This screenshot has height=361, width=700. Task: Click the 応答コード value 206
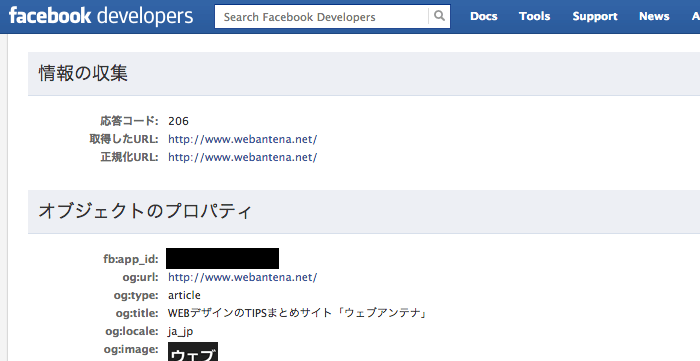178,121
